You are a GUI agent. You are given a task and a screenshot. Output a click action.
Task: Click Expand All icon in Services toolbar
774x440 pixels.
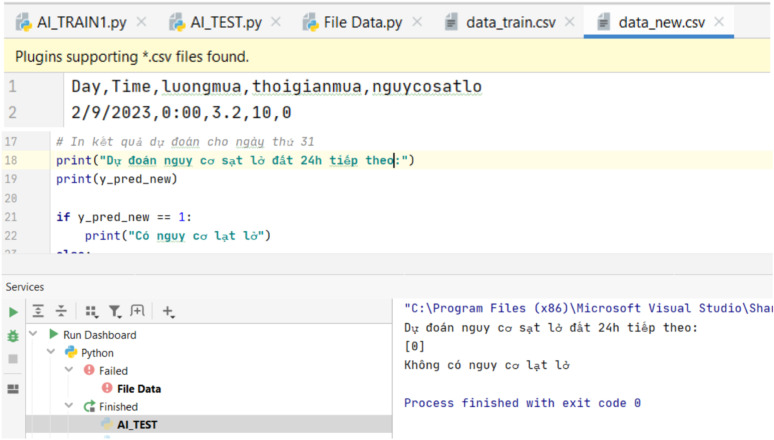point(38,312)
